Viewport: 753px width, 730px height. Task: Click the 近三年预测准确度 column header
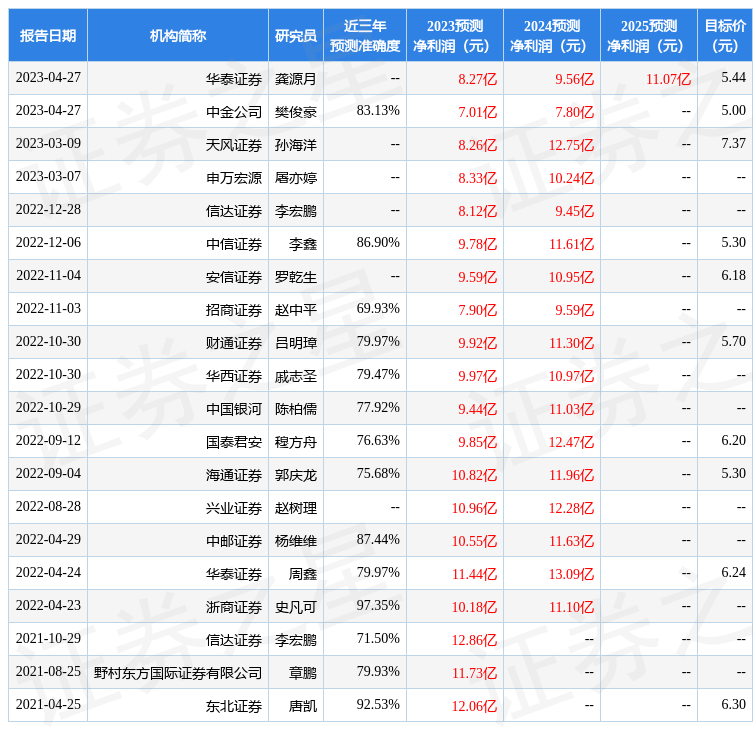(365, 36)
